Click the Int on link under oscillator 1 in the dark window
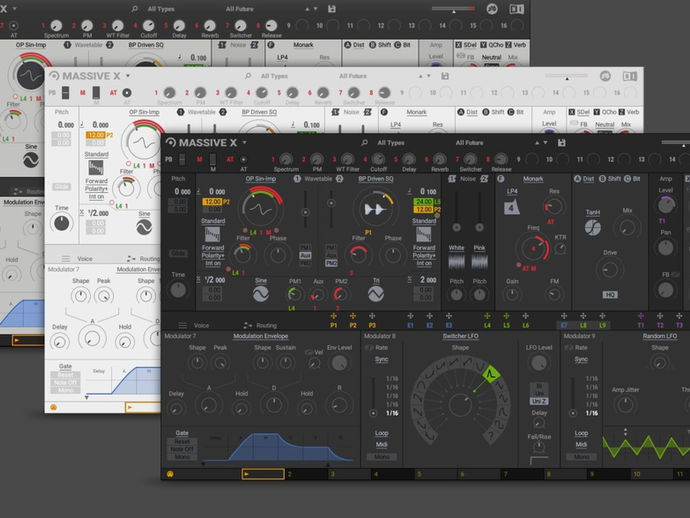This screenshot has width=690, height=518. click(213, 263)
